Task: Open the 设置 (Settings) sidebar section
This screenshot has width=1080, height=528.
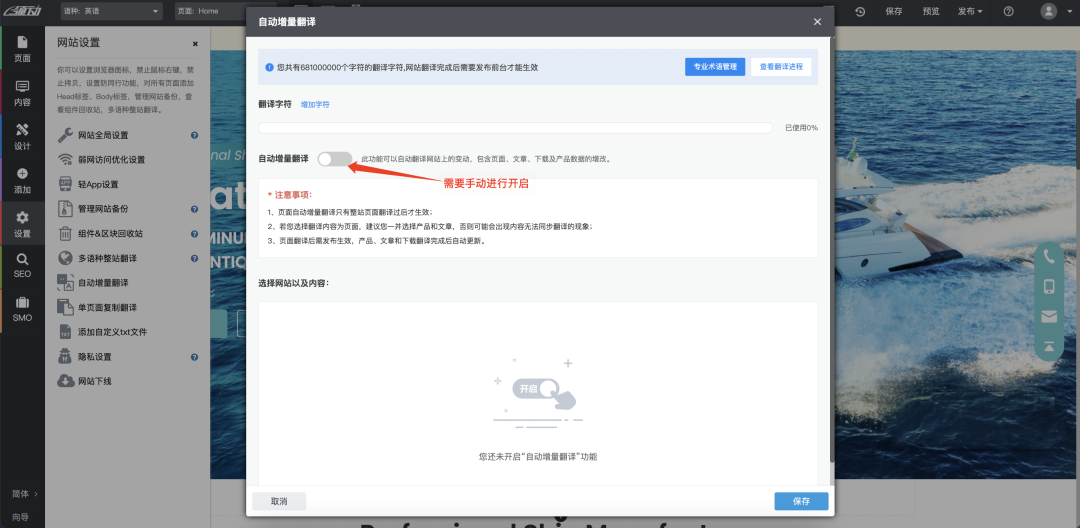Action: pos(23,225)
